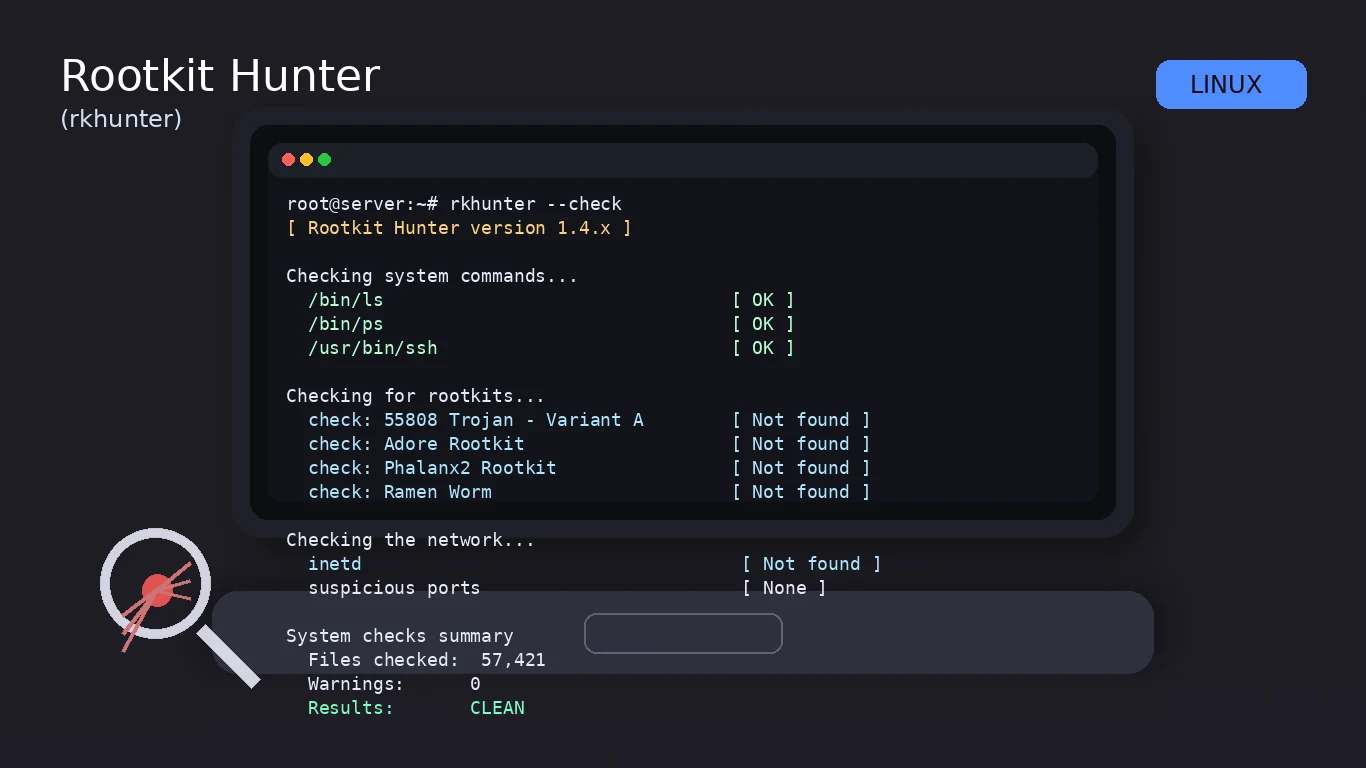Click the '(rkhunter)' subtitle
Viewport: 1366px width, 768px height.
point(121,119)
